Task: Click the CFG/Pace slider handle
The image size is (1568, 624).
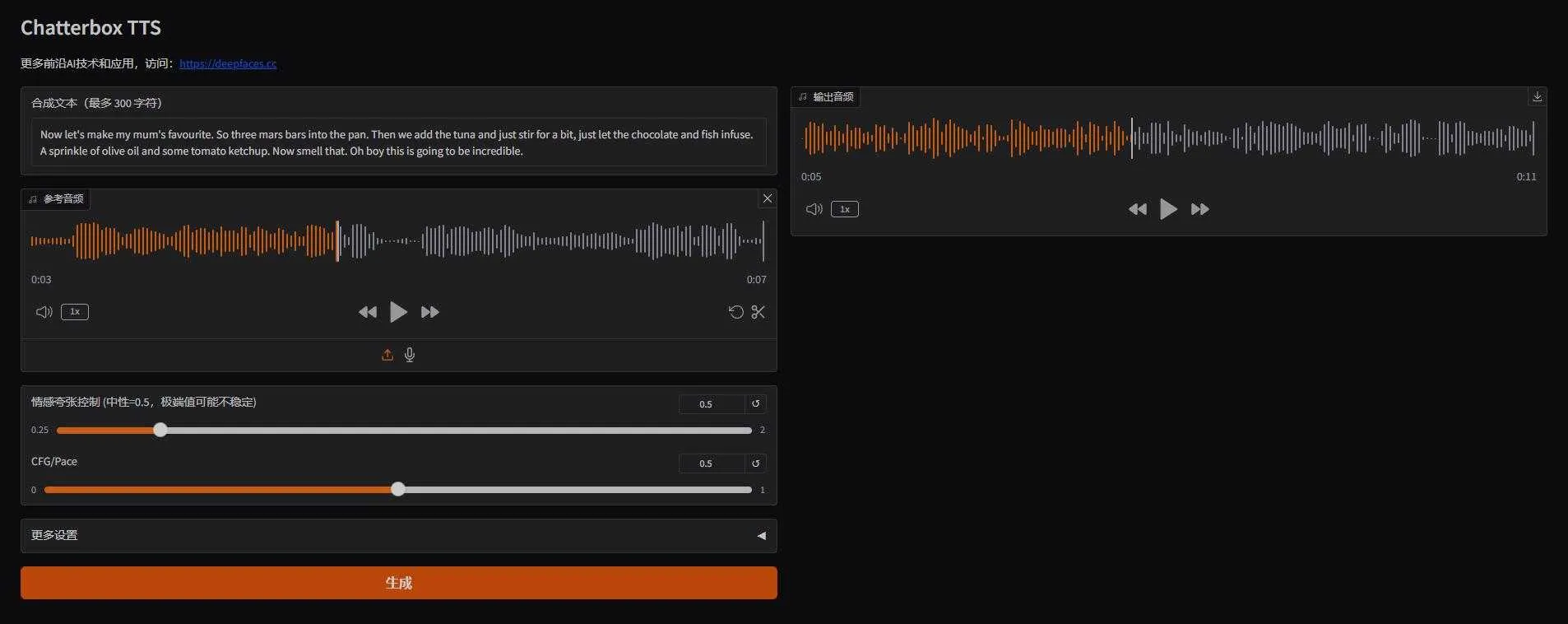Action: [x=398, y=489]
